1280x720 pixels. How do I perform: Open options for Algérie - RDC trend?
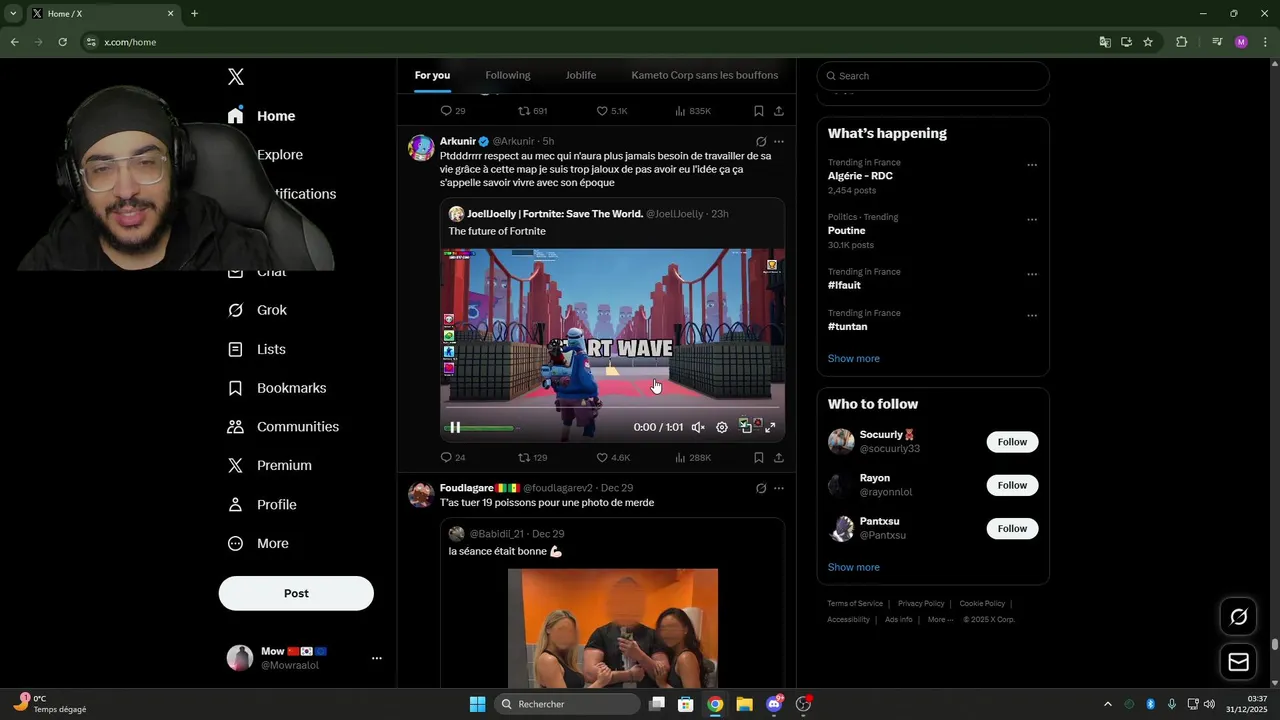tap(1032, 165)
